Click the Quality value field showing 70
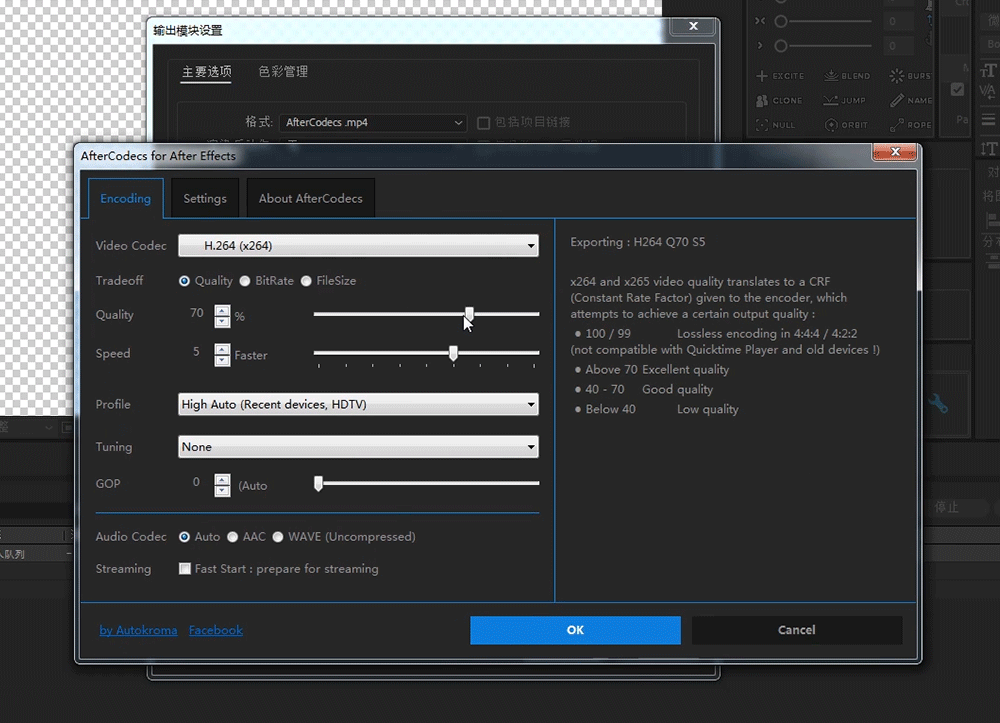 pos(196,313)
